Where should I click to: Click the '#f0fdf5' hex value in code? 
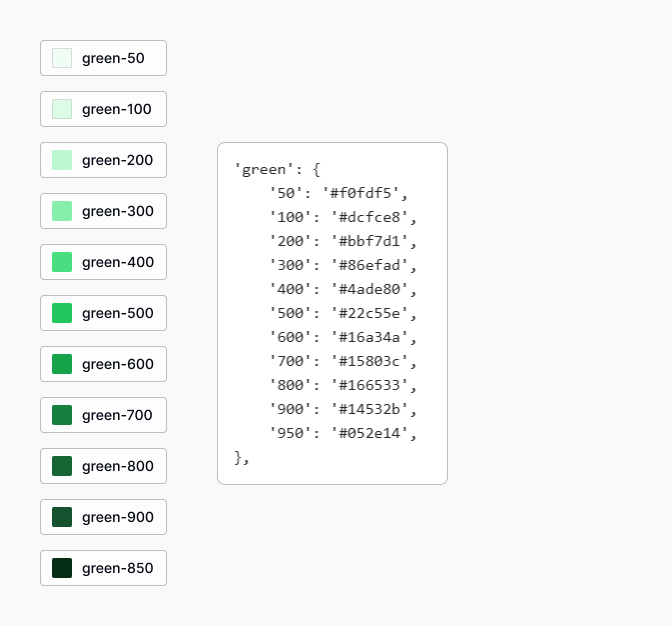click(364, 193)
